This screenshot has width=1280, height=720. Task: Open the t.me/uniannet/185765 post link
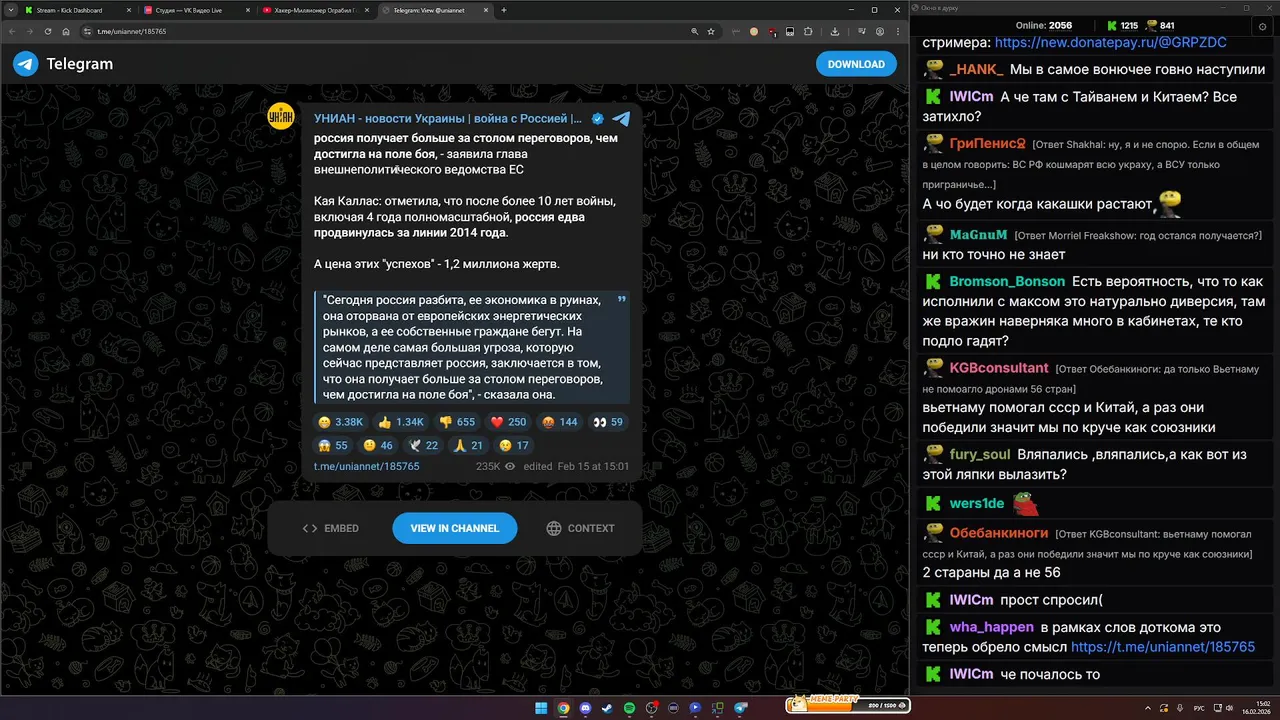click(x=366, y=466)
